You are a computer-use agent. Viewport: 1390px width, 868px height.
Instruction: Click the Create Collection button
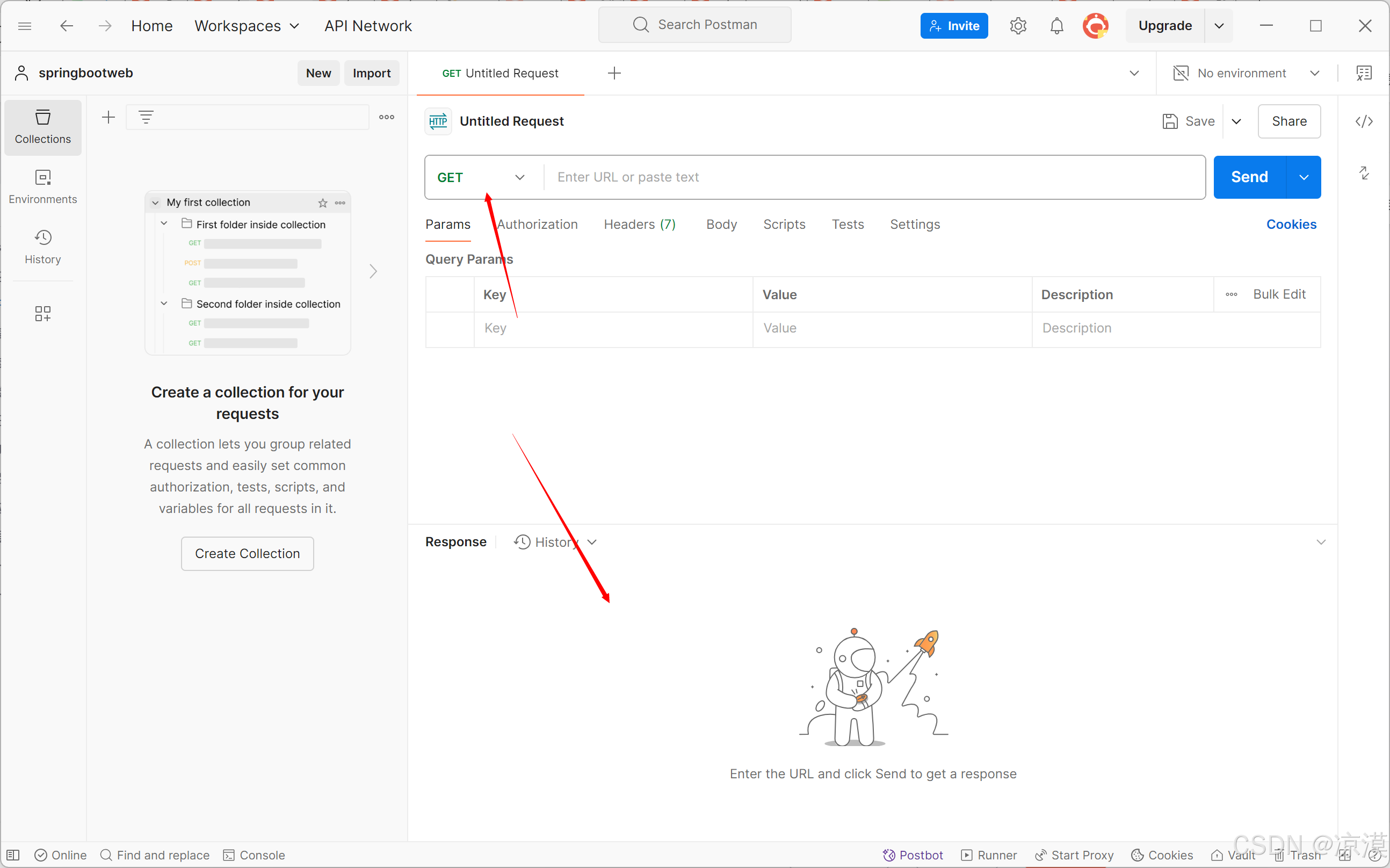pyautogui.click(x=248, y=553)
